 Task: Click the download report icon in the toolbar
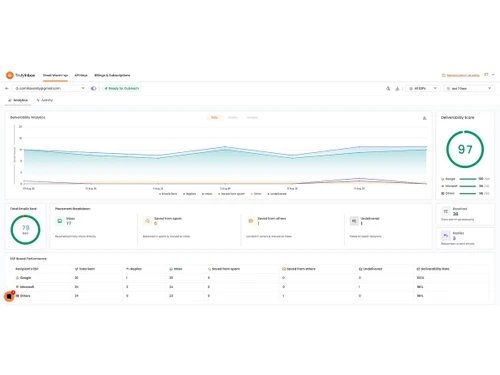coord(397,89)
